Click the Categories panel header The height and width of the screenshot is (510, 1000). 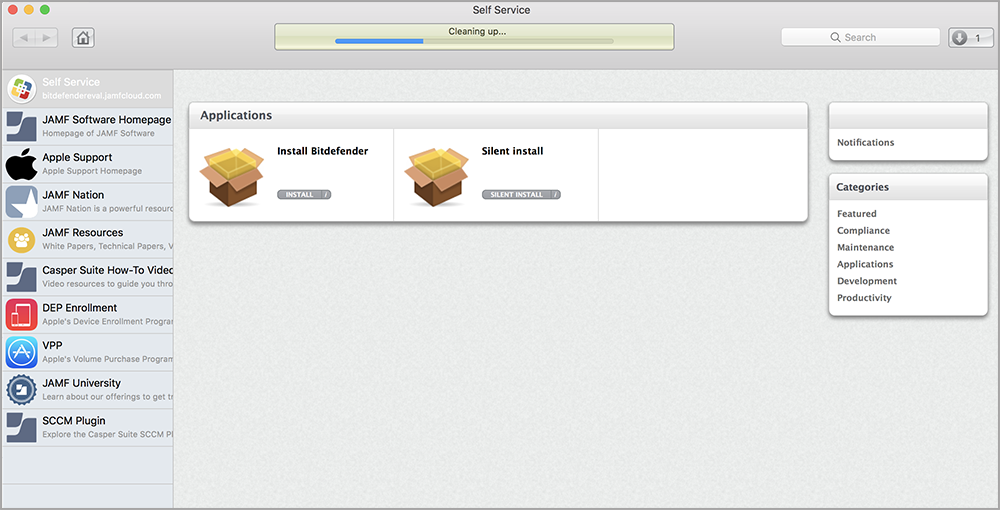(908, 187)
